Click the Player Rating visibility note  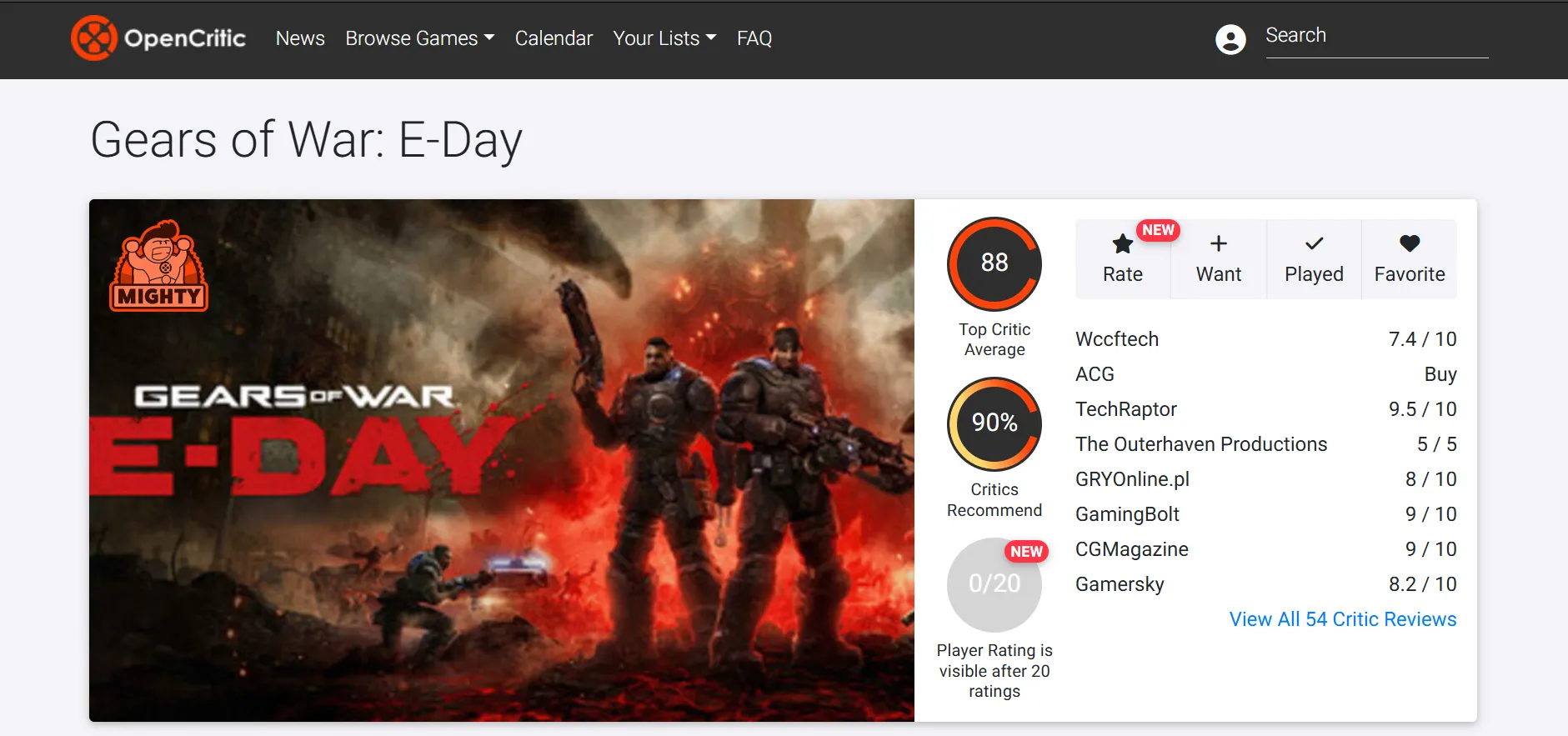(994, 671)
